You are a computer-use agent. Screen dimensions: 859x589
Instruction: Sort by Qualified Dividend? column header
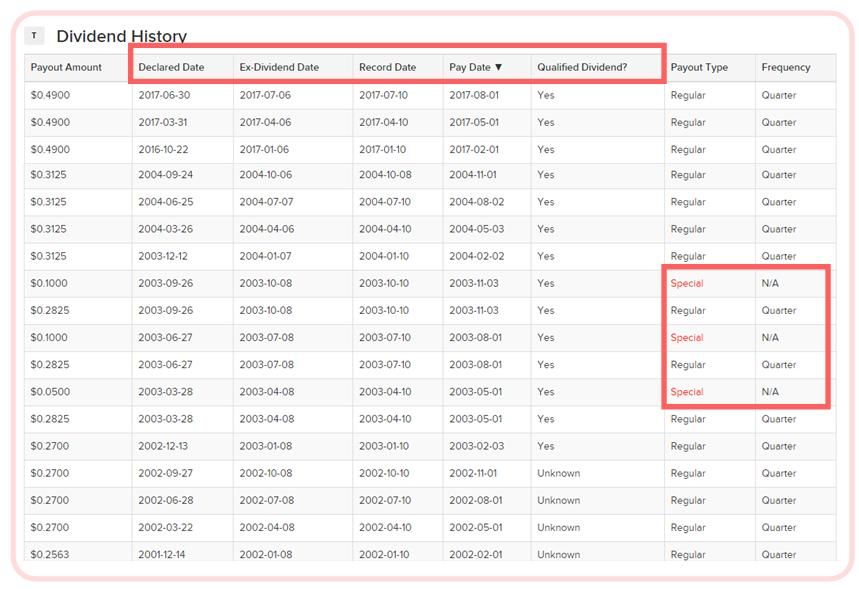click(582, 67)
